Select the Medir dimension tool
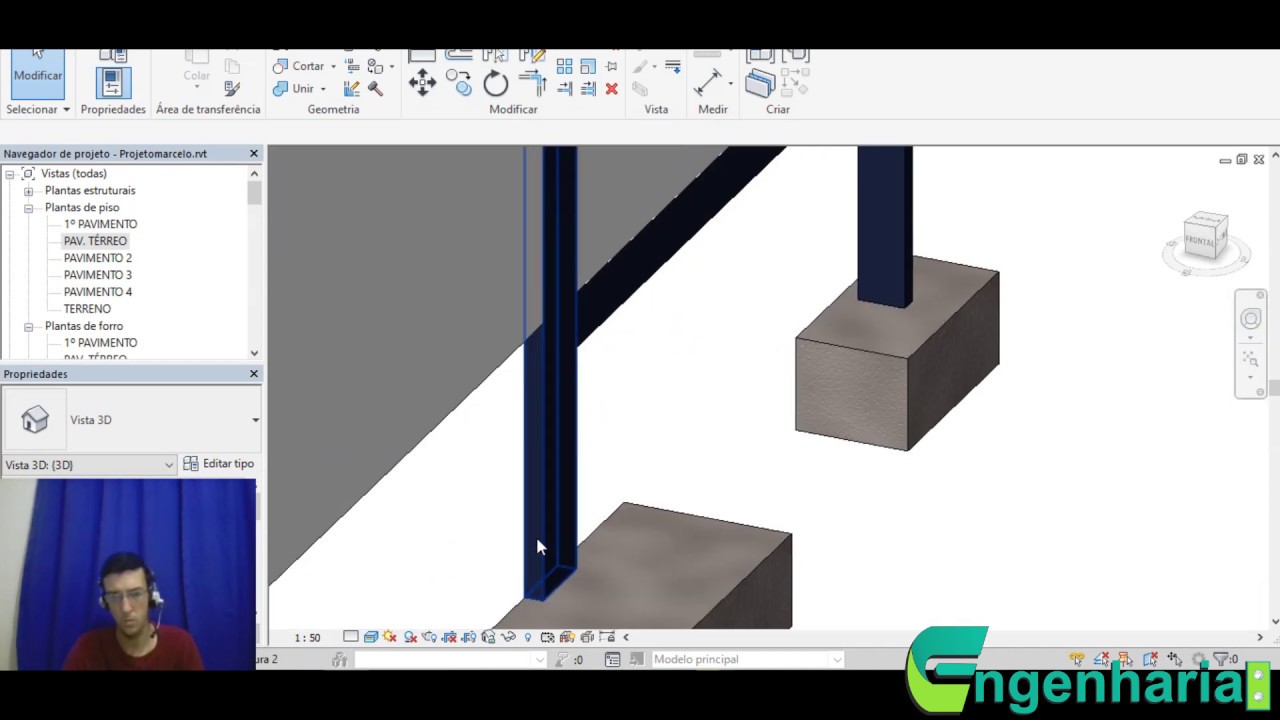 click(708, 83)
